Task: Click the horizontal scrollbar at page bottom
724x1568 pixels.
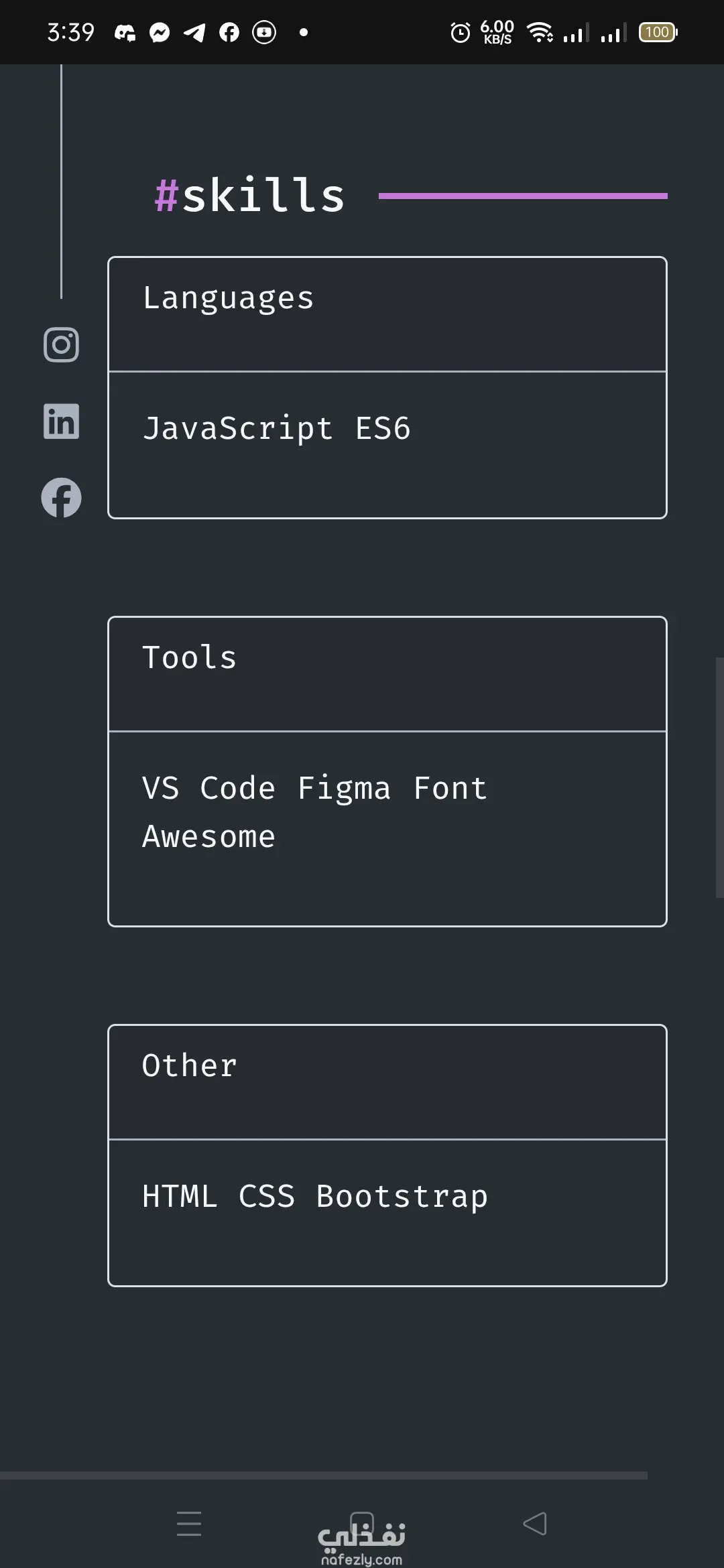Action: tap(323, 1476)
